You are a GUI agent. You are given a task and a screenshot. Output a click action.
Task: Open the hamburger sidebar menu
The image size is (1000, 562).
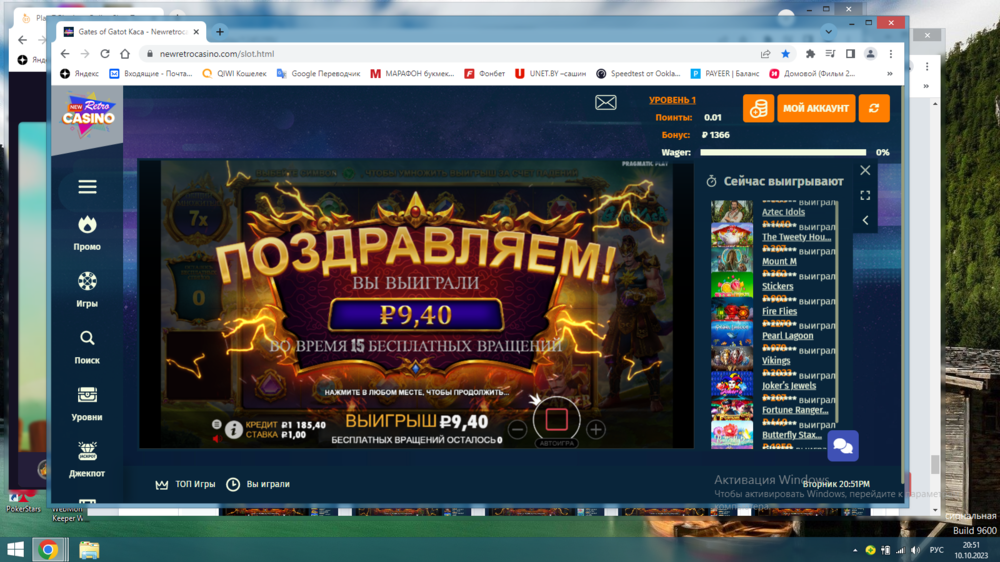coord(87,187)
